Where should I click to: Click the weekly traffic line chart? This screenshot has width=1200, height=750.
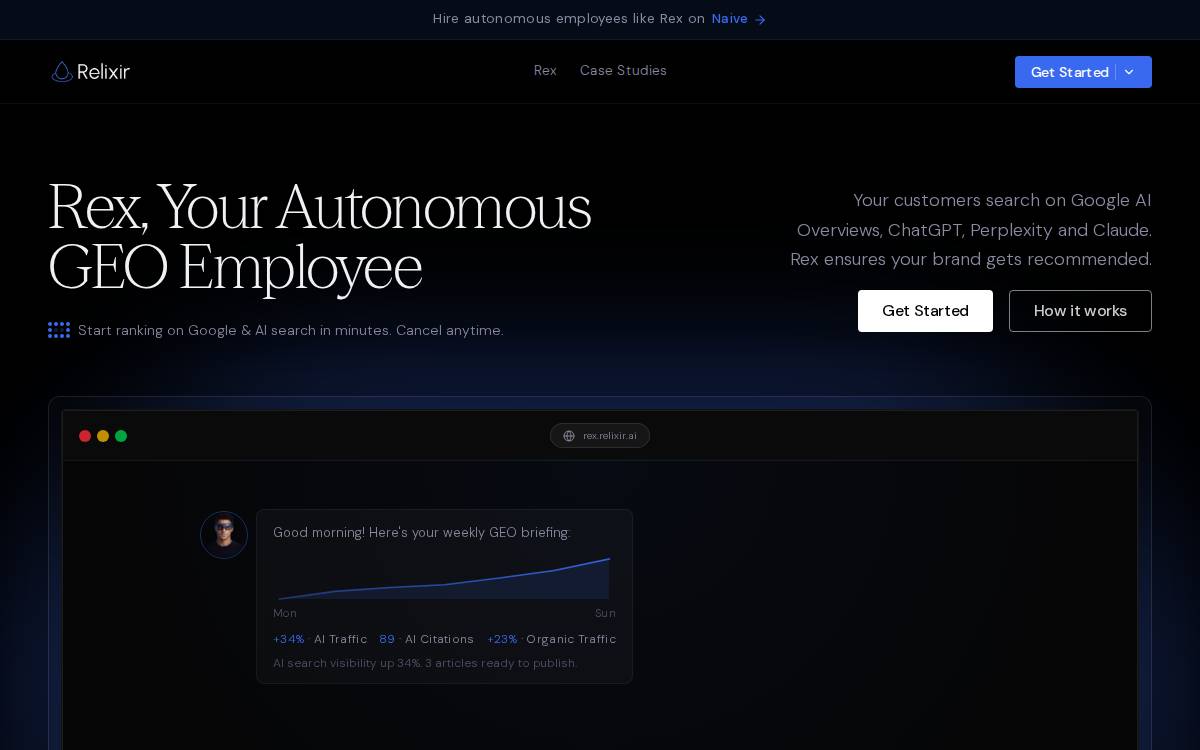444,578
